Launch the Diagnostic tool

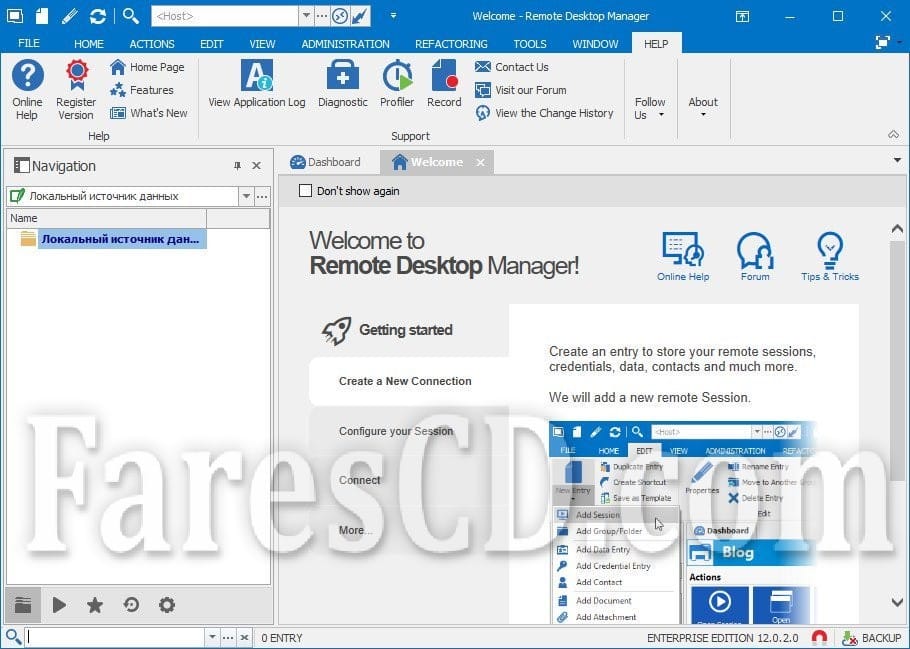point(342,84)
